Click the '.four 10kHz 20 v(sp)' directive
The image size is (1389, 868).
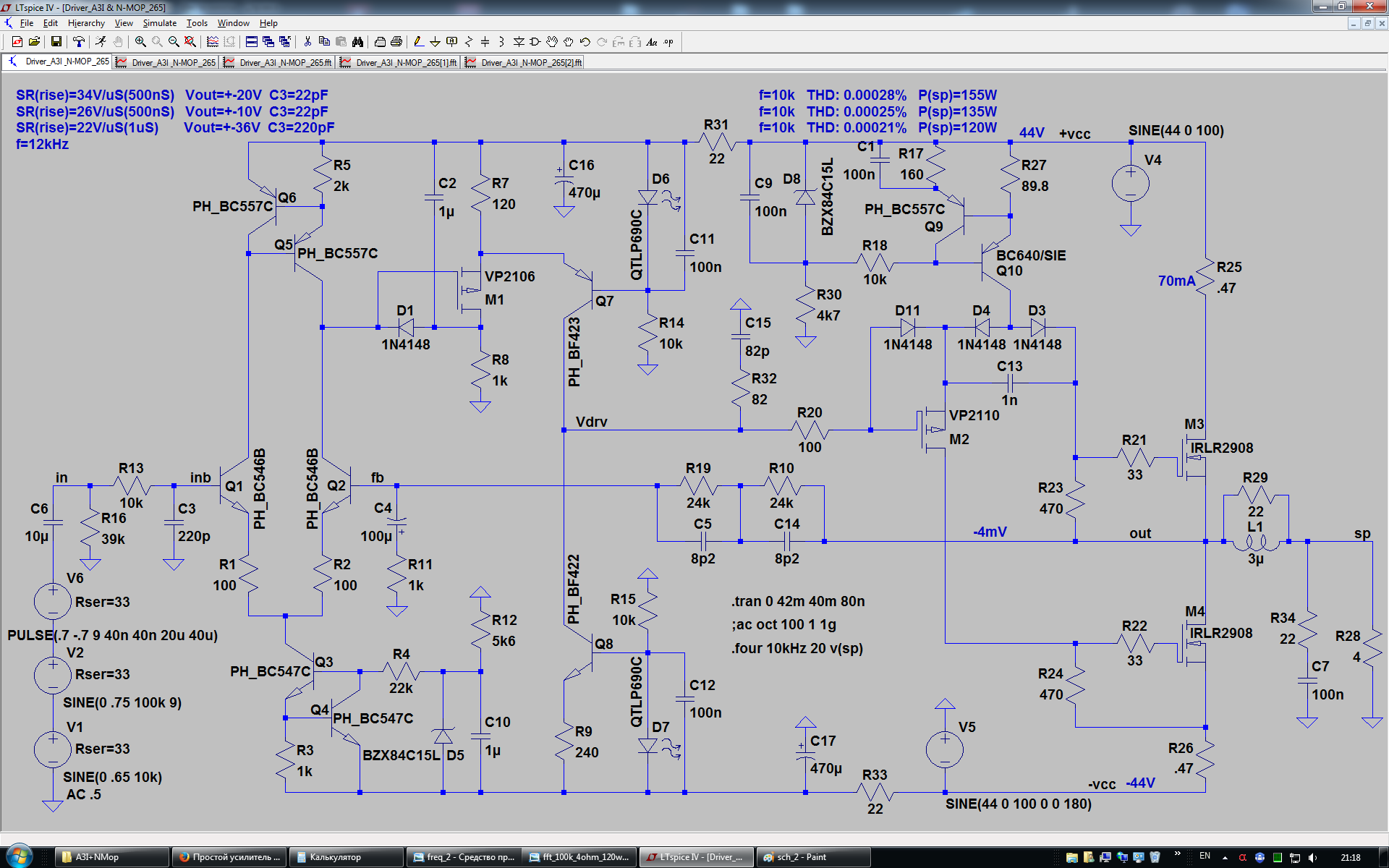click(x=797, y=649)
